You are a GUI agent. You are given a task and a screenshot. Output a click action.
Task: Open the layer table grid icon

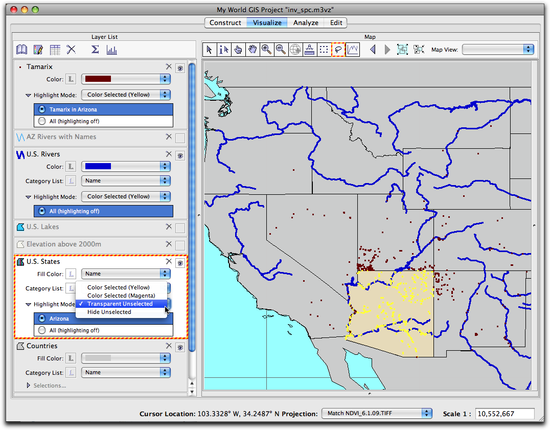click(x=55, y=49)
